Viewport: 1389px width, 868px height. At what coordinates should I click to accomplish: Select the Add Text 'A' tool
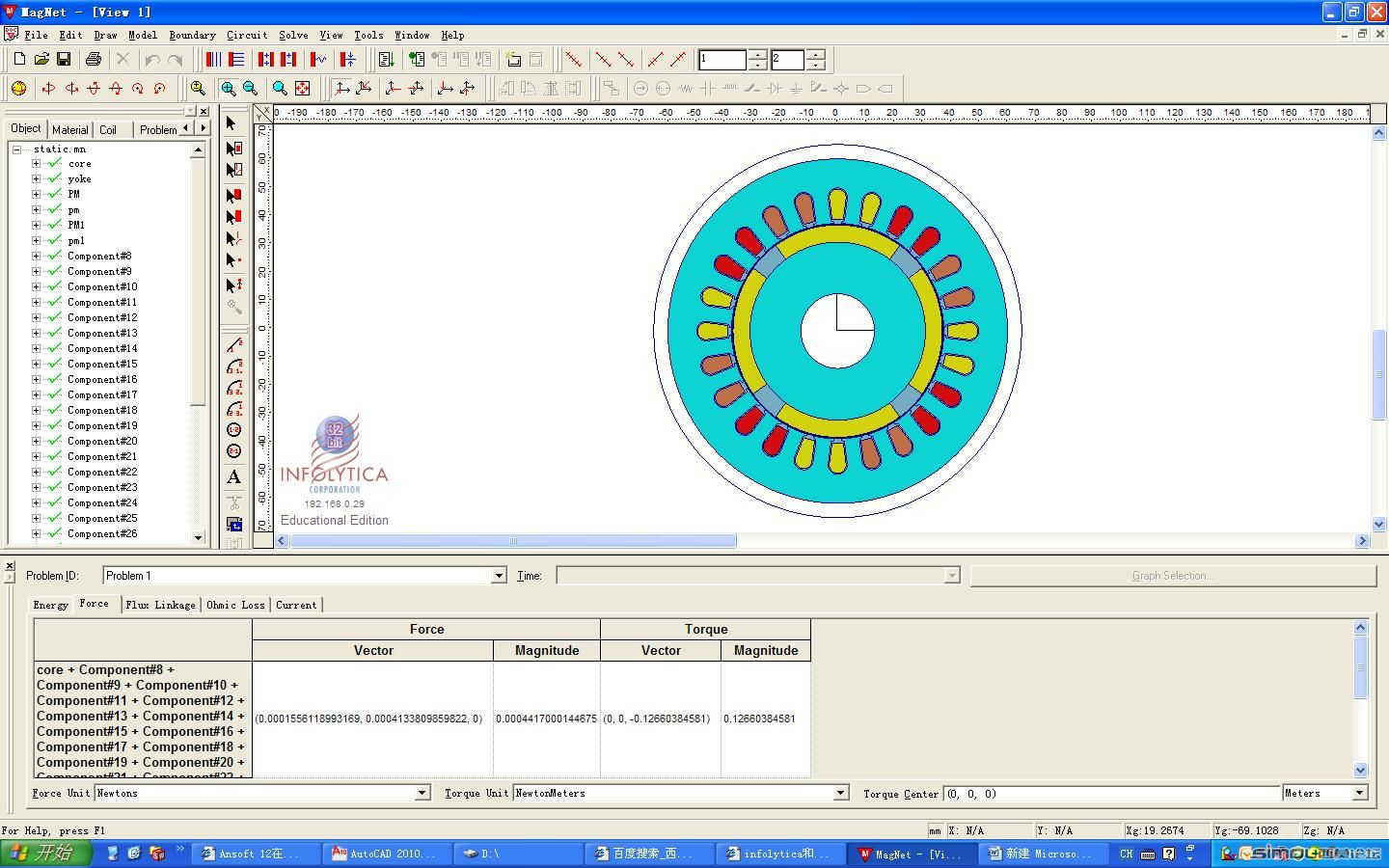233,477
